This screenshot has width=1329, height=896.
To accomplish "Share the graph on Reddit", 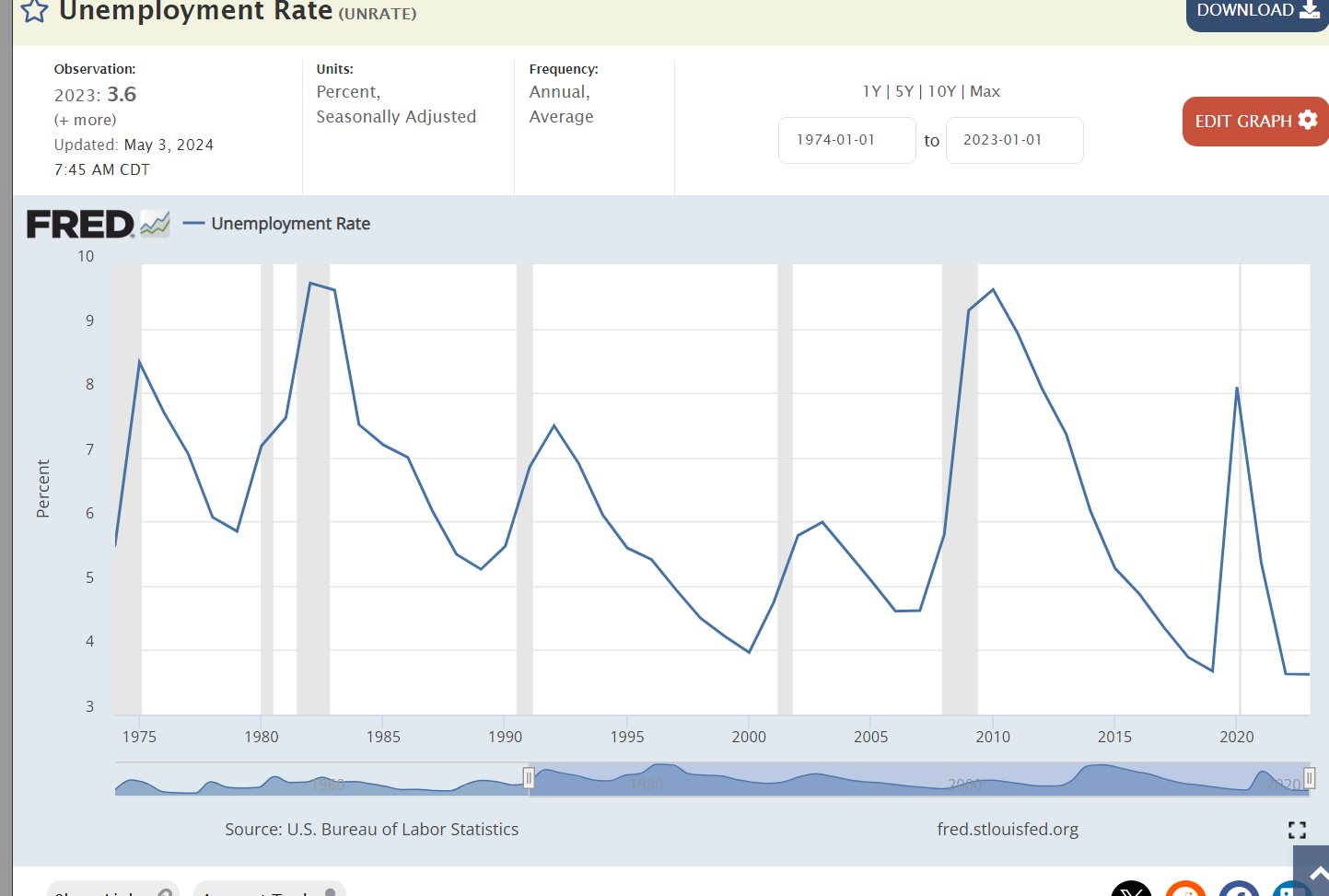I will pos(1185,890).
